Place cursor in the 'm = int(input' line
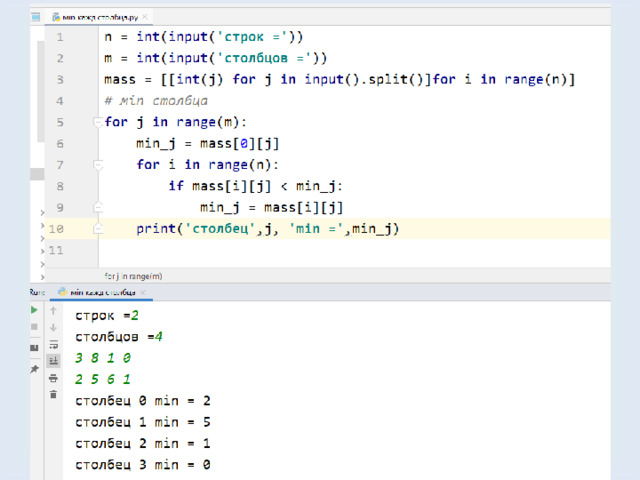The image size is (640, 480). click(216, 58)
